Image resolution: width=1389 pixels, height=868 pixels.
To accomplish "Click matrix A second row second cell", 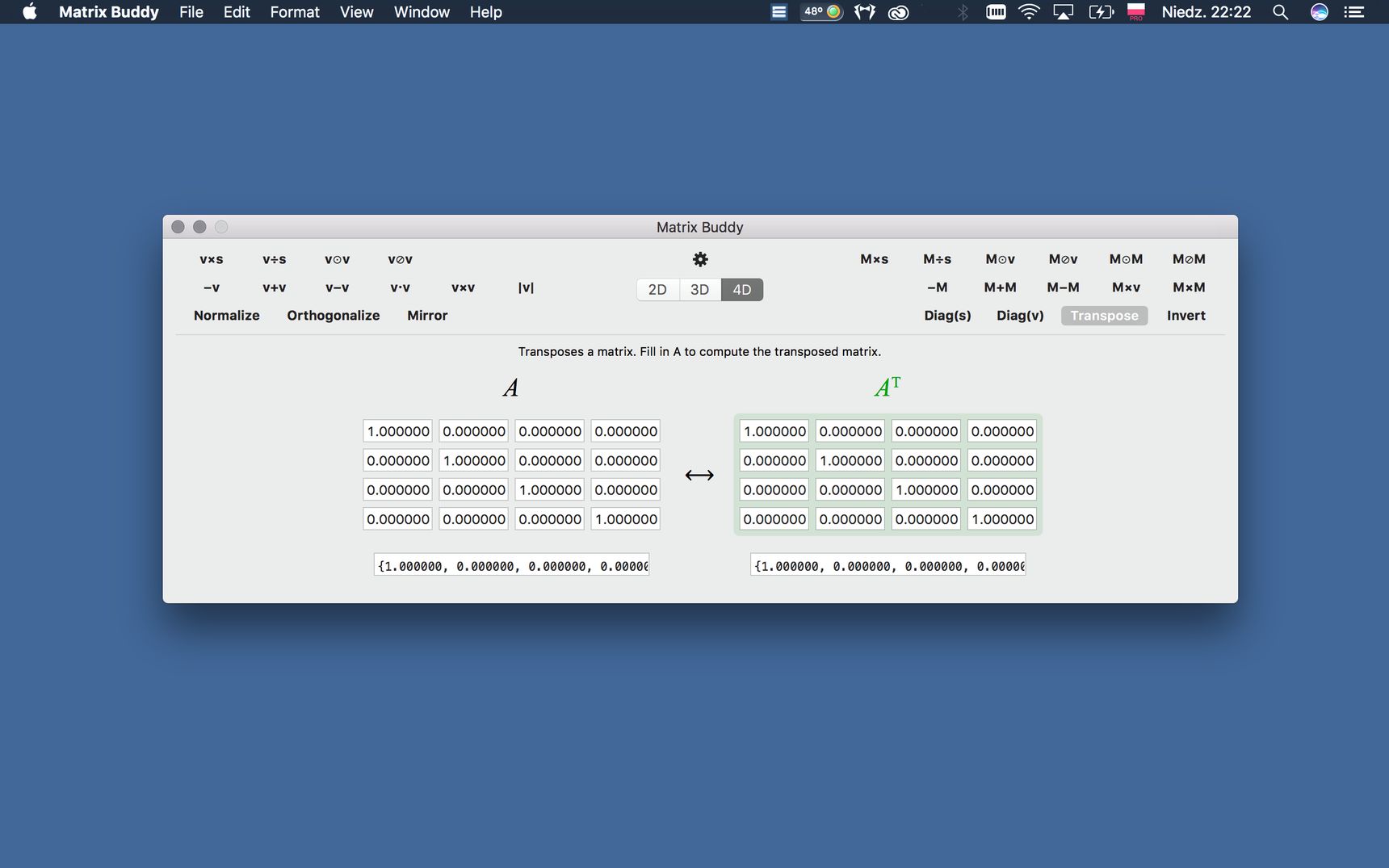I will point(474,460).
